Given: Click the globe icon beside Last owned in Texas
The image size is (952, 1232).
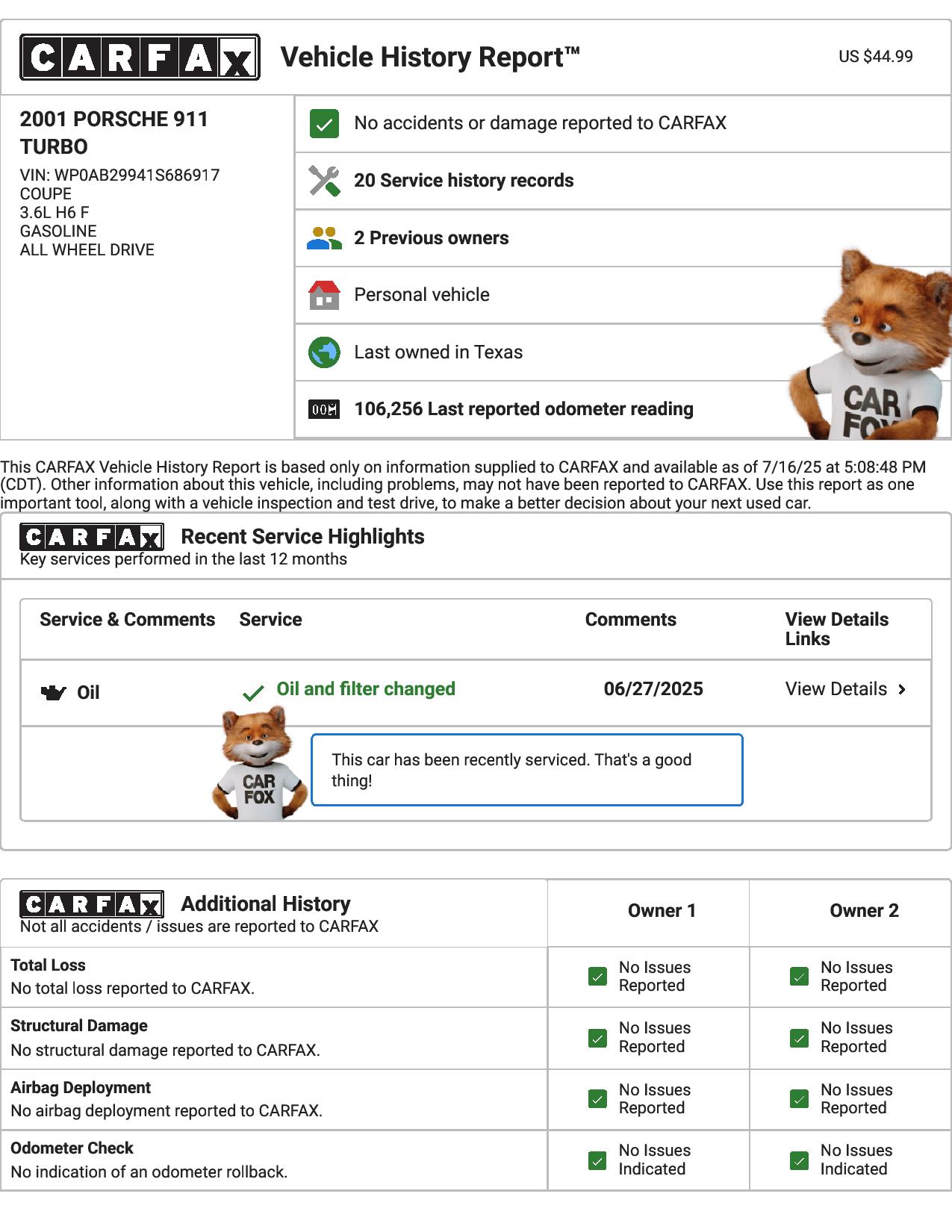Looking at the screenshot, I should click(324, 352).
